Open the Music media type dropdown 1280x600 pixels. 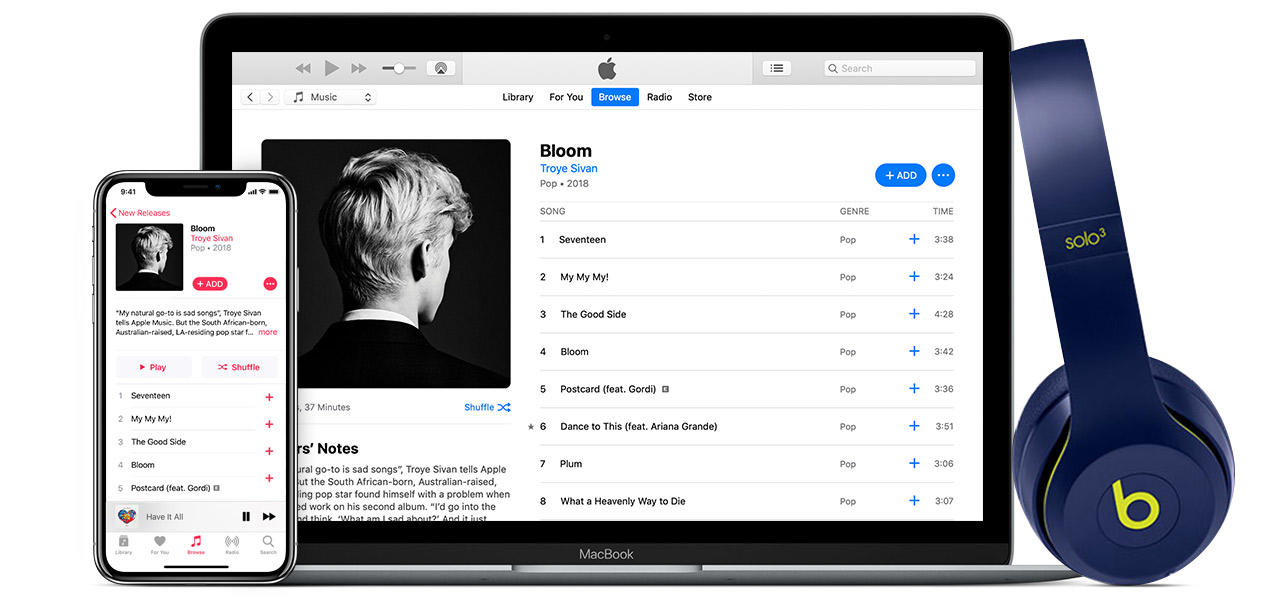click(330, 97)
